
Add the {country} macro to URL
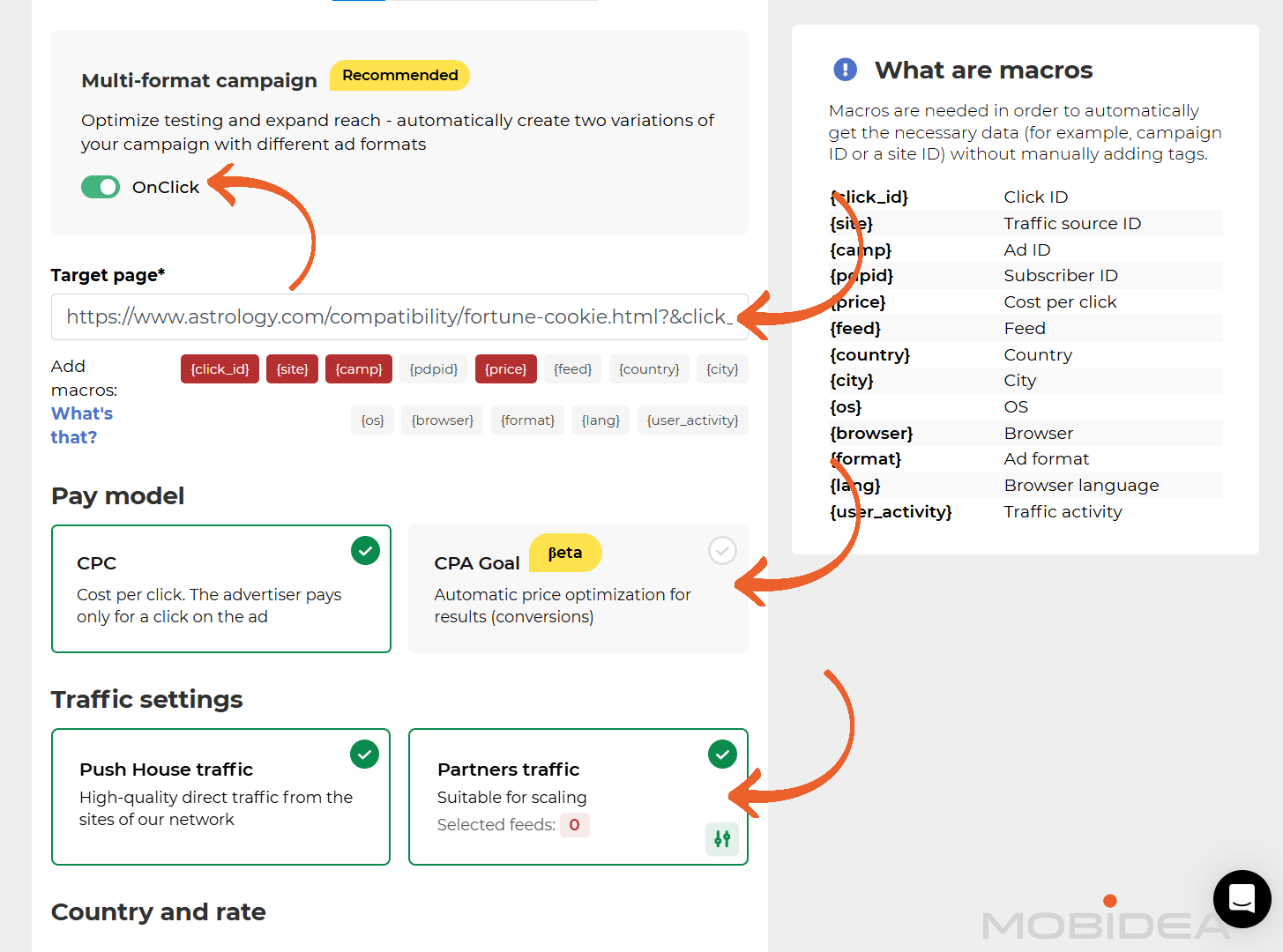click(649, 369)
